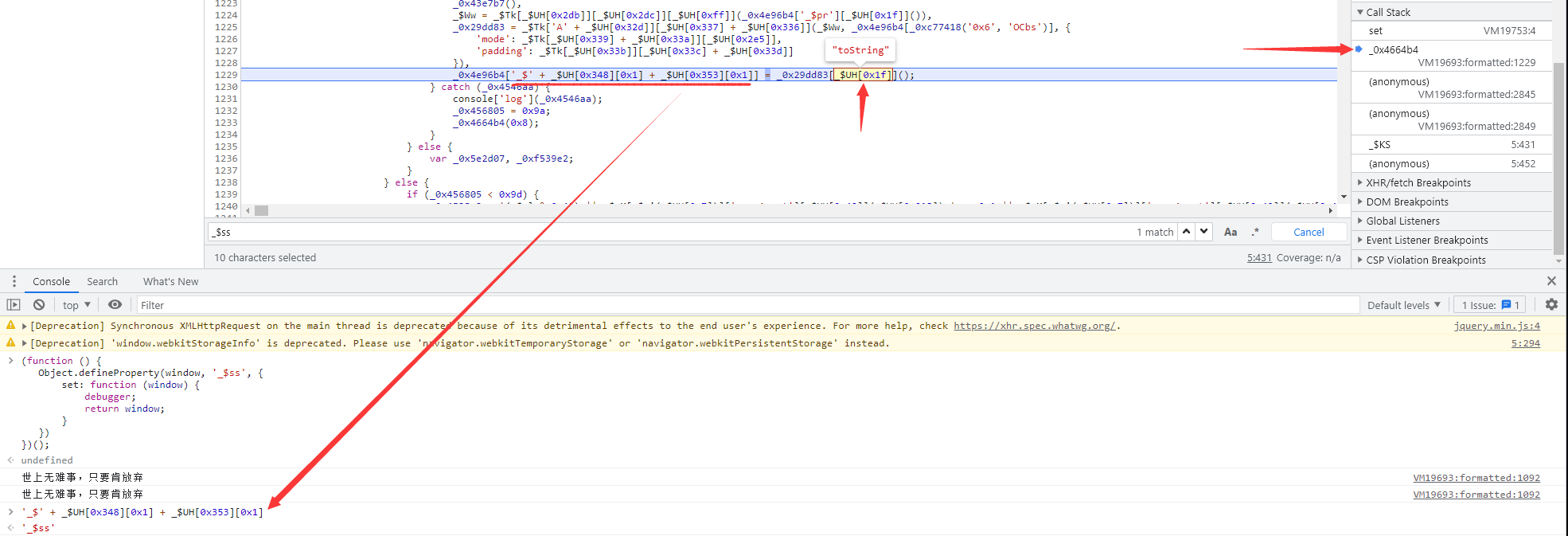Show the console sidebar
Viewport: 1568px width, 536px height.
tap(14, 305)
